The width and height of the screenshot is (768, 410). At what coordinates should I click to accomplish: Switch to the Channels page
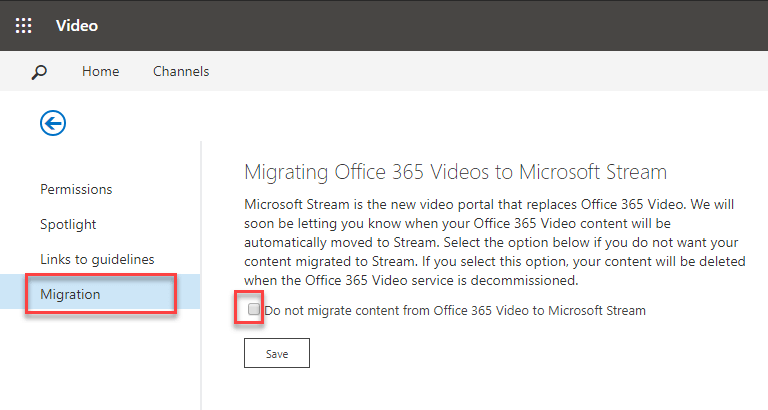(x=181, y=72)
